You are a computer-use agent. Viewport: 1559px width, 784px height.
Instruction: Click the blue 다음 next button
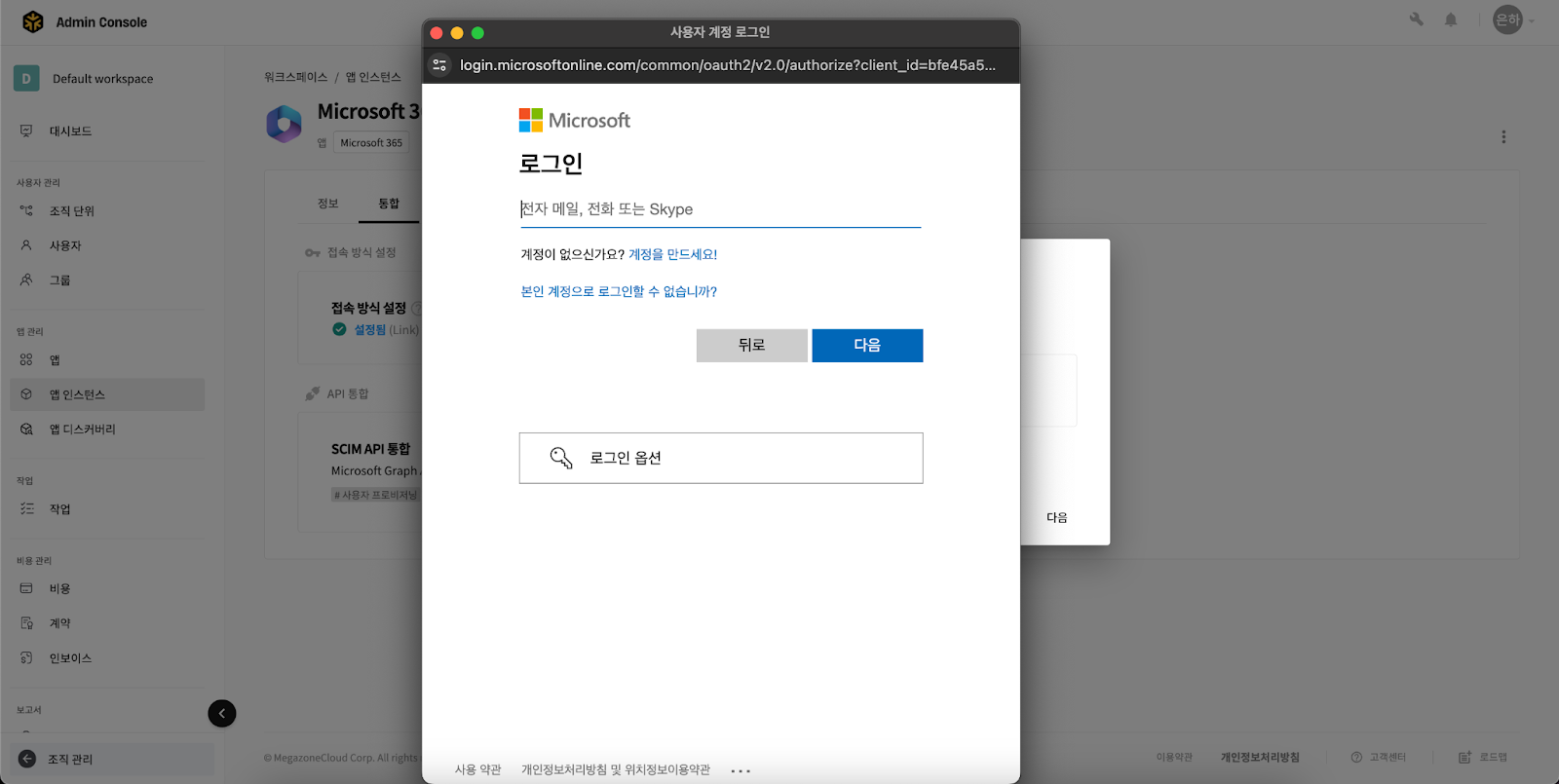pyautogui.click(x=867, y=345)
